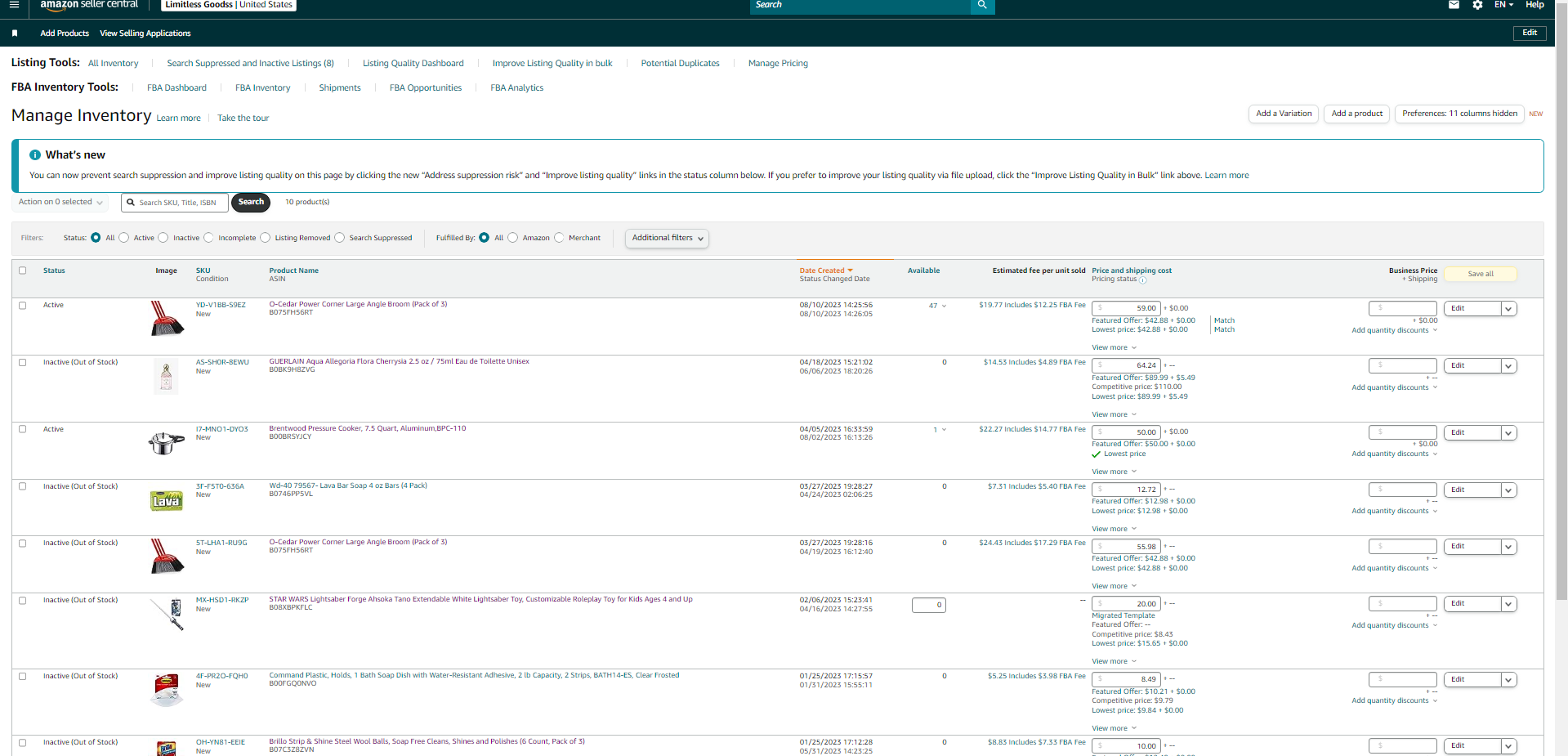The height and width of the screenshot is (756, 1568).
Task: Open the O-Cedar broom thumbnail in the YD-V1BB-S9EZ row
Action: tap(167, 319)
